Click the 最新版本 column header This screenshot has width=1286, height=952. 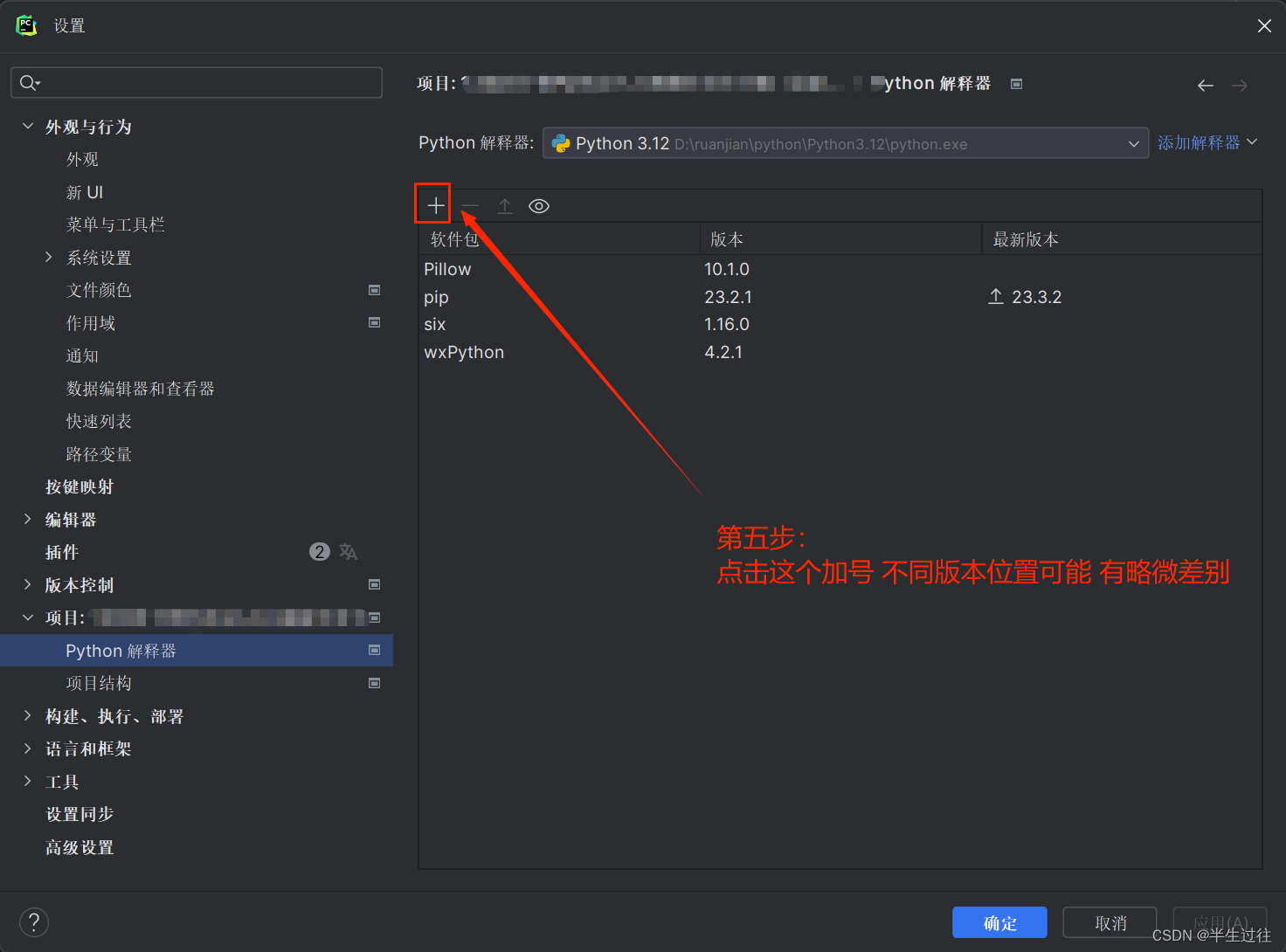pos(1122,239)
